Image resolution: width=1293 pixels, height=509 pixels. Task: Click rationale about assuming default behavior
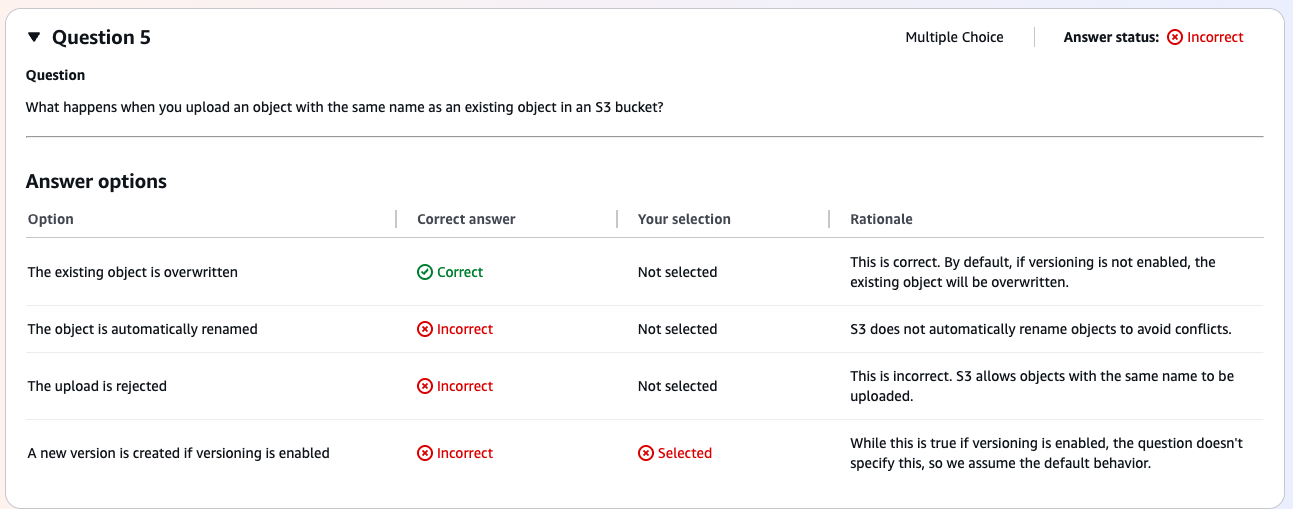1046,453
